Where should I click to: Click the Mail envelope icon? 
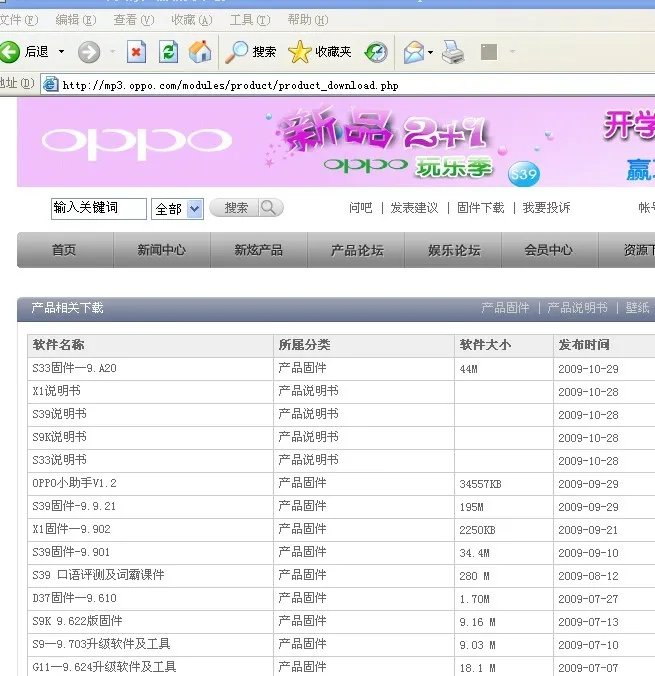tap(414, 52)
